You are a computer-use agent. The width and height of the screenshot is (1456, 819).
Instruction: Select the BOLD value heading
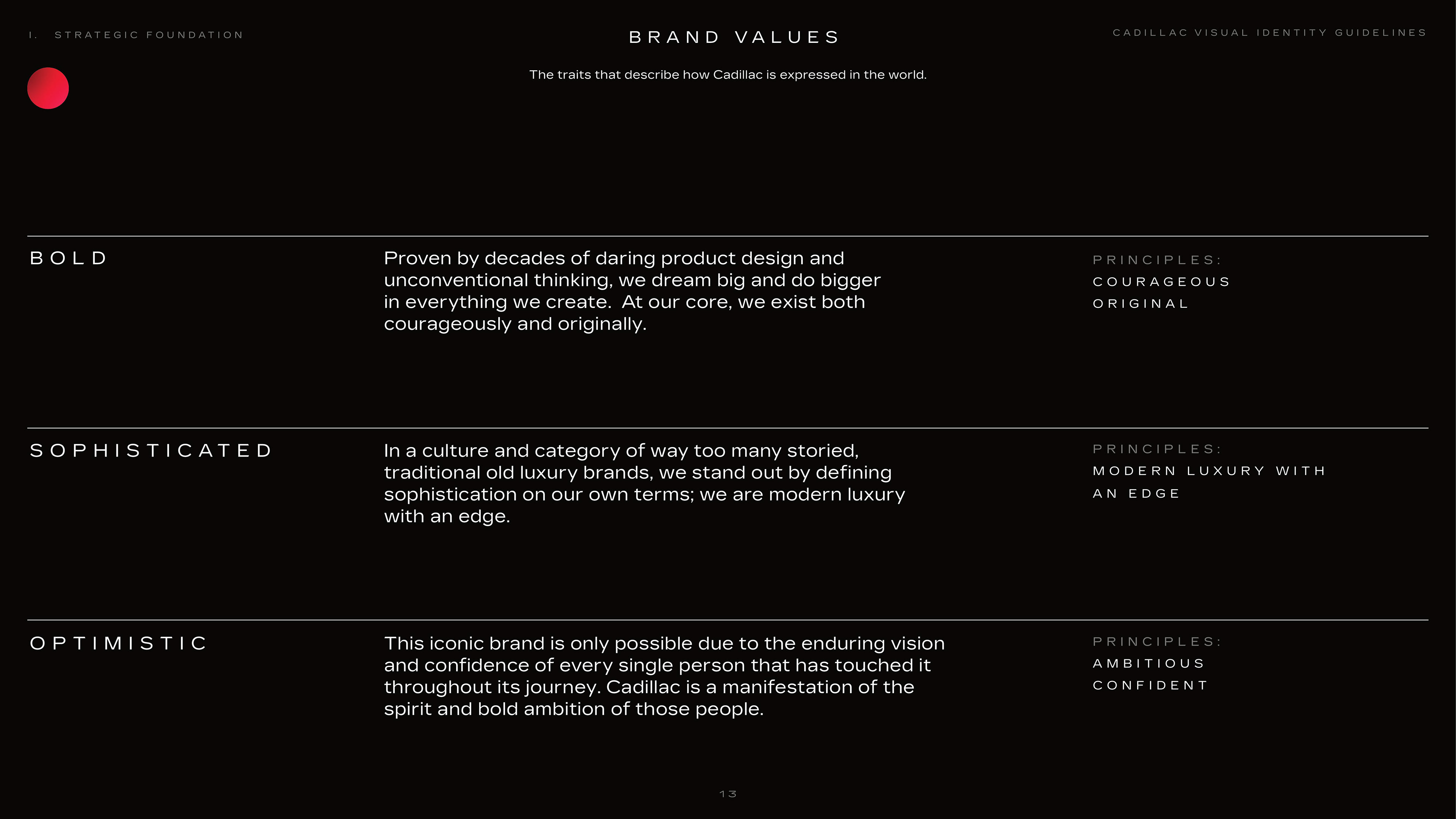pos(68,258)
